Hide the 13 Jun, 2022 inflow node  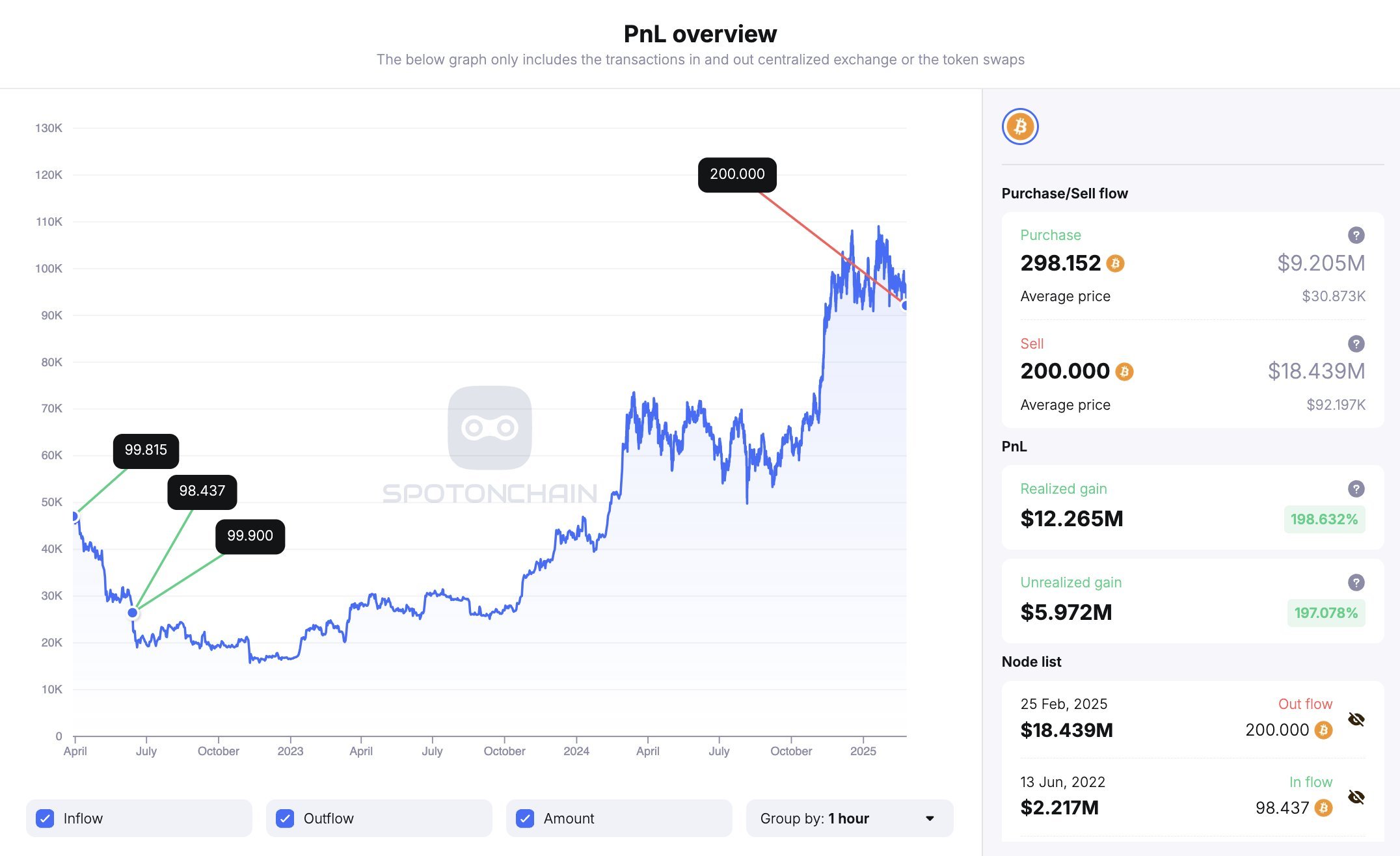[1356, 797]
